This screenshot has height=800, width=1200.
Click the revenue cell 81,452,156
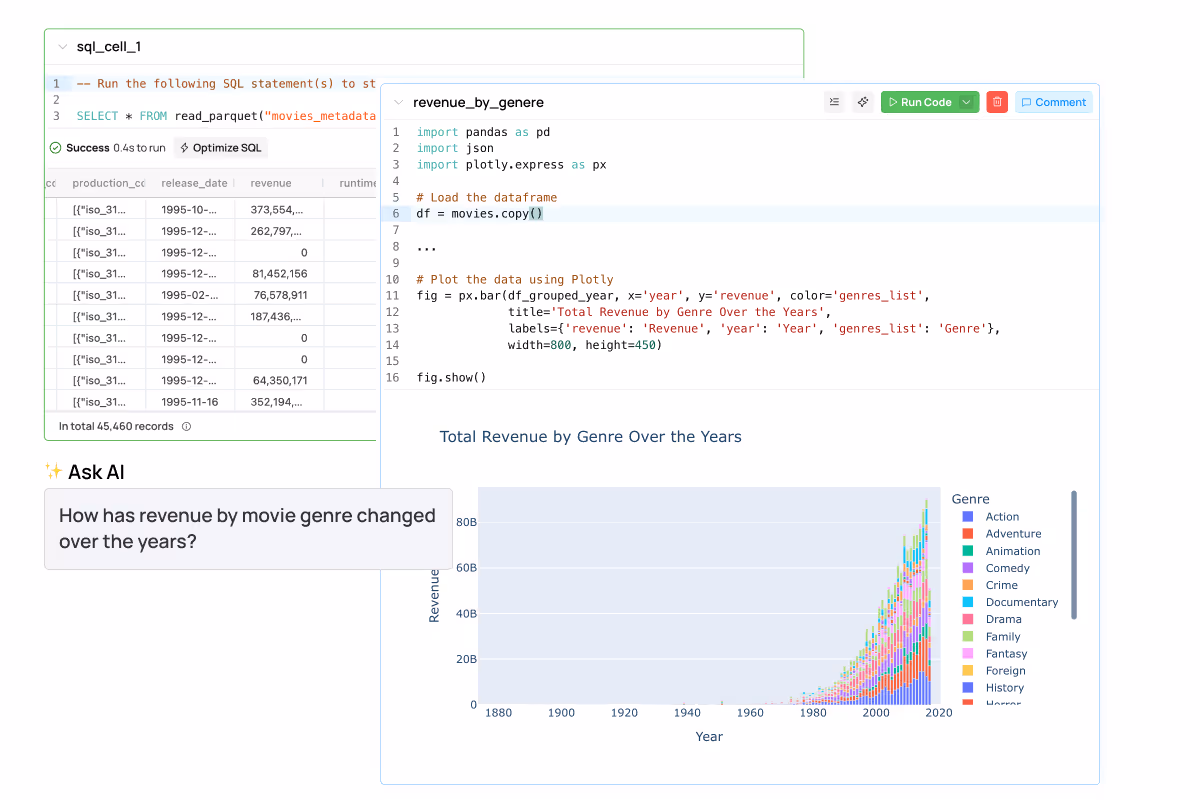[280, 273]
